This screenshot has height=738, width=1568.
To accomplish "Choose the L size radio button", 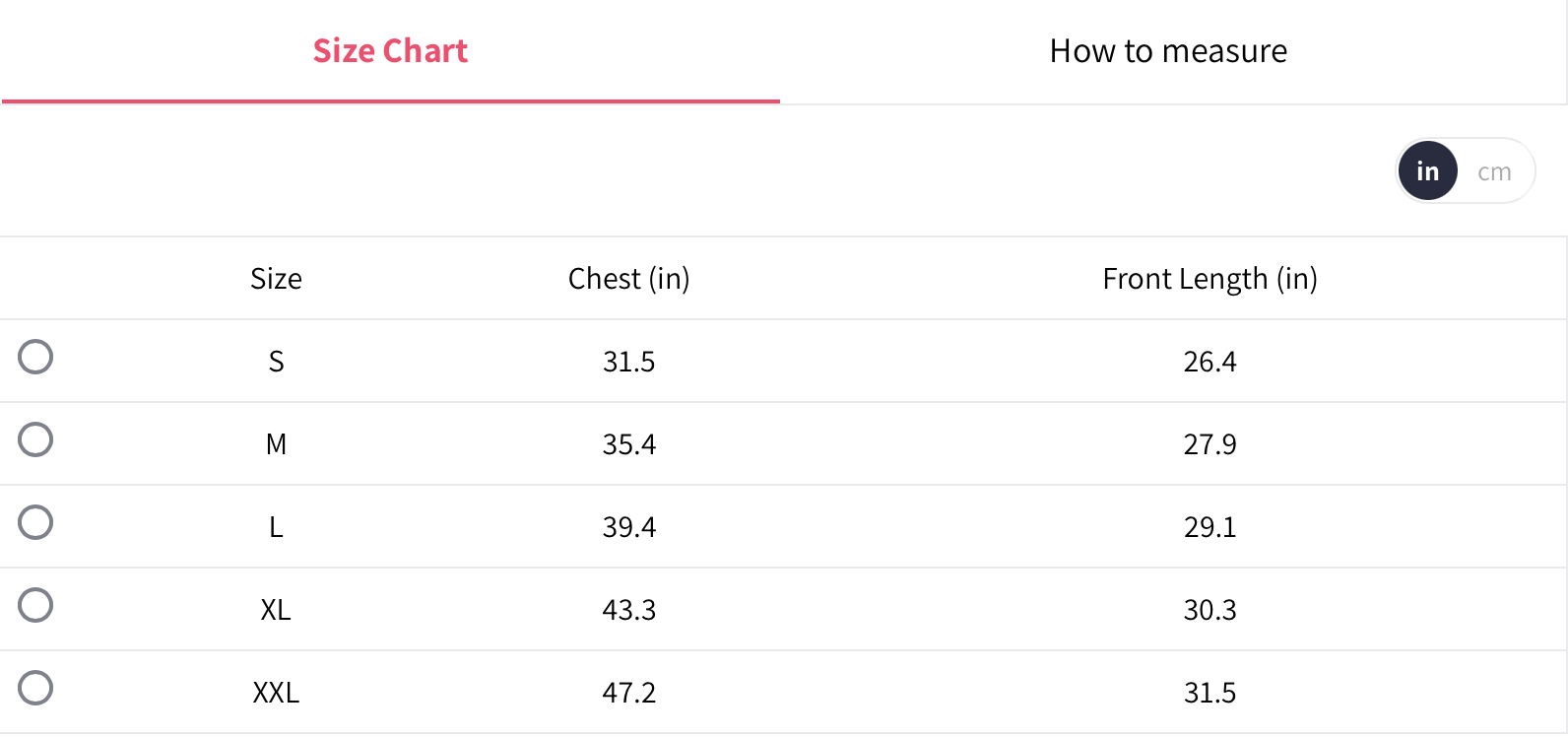I will click(35, 522).
